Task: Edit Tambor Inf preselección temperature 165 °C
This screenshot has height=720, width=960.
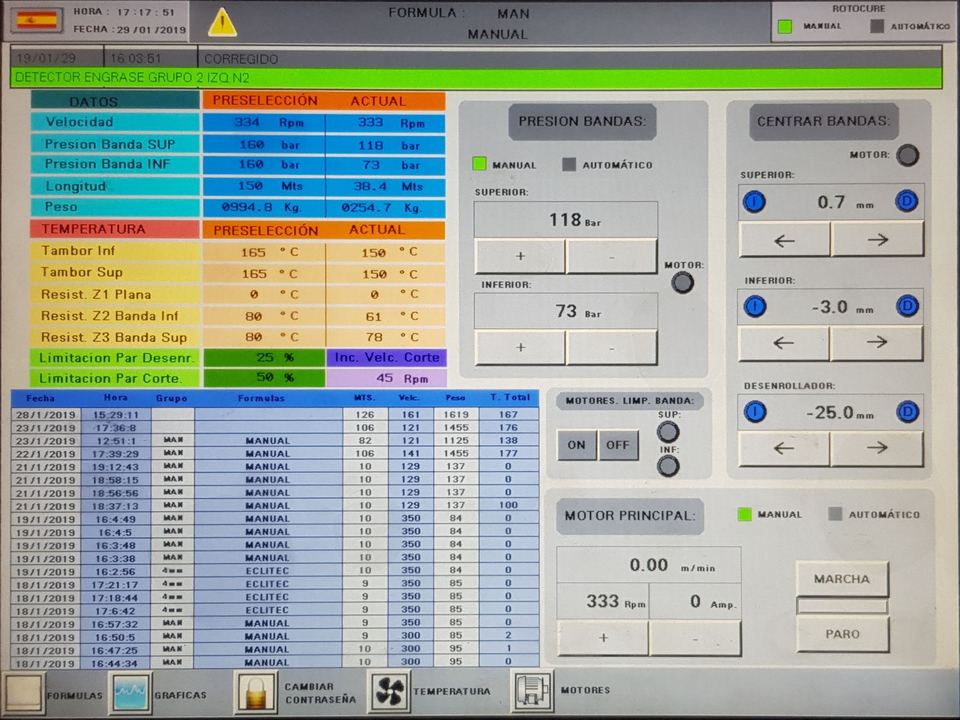Action: [264, 252]
